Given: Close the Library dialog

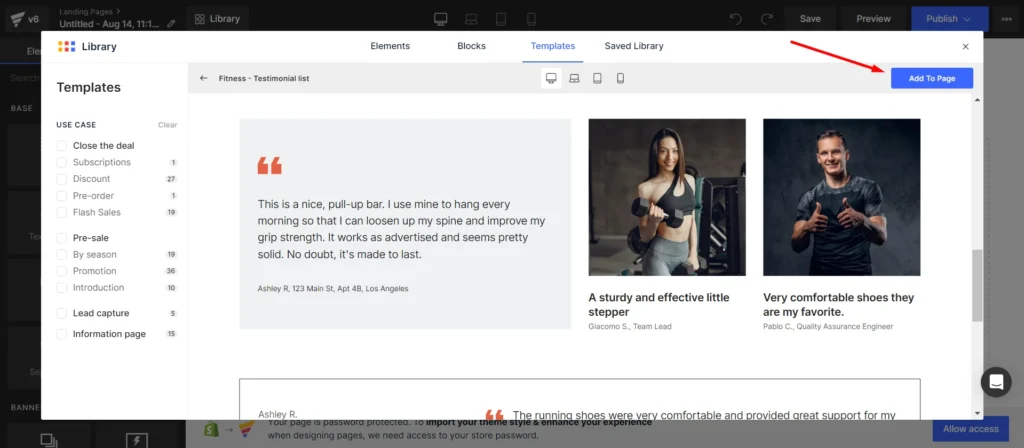Looking at the screenshot, I should tap(965, 46).
